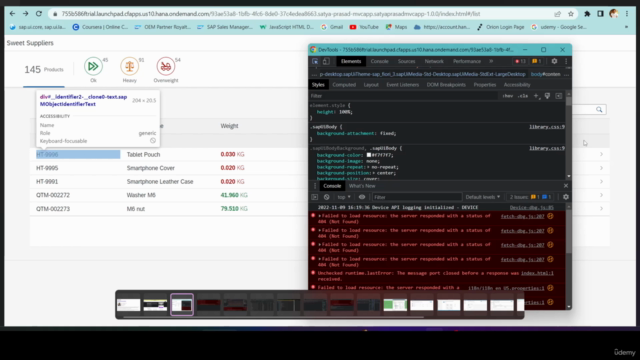Select the third thumbnail in the window switcher strip
Screen dimensions: 640x360
182,304
